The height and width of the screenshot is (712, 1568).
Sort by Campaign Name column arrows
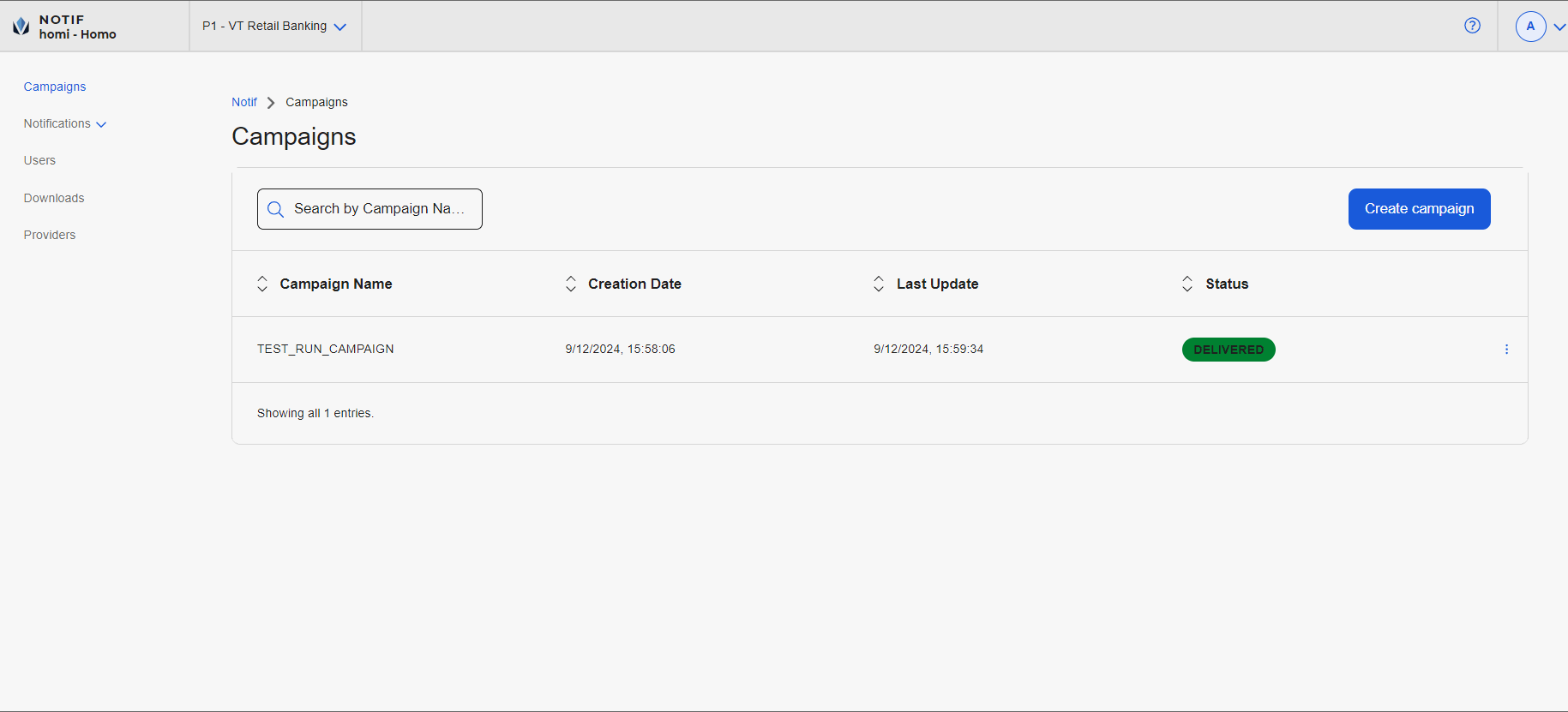[262, 284]
